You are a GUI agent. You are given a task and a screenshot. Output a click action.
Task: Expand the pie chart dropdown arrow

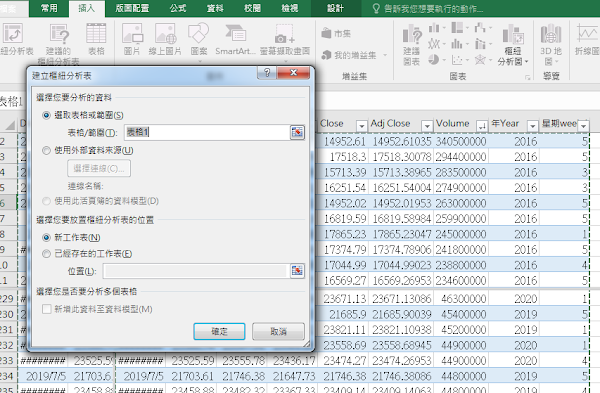(444, 60)
